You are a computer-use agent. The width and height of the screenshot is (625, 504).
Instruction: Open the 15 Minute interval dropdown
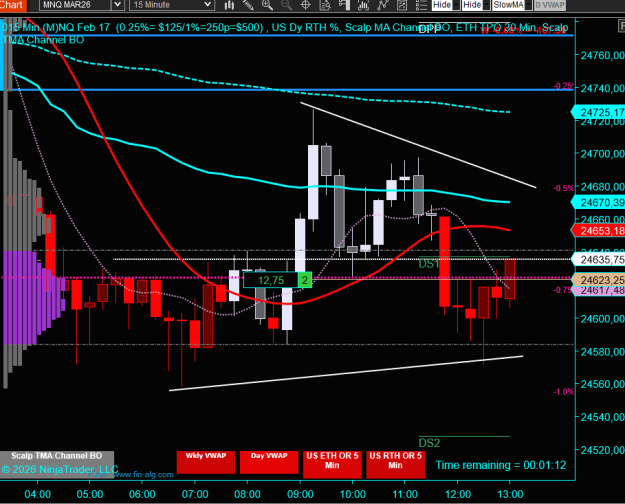[x=172, y=5]
